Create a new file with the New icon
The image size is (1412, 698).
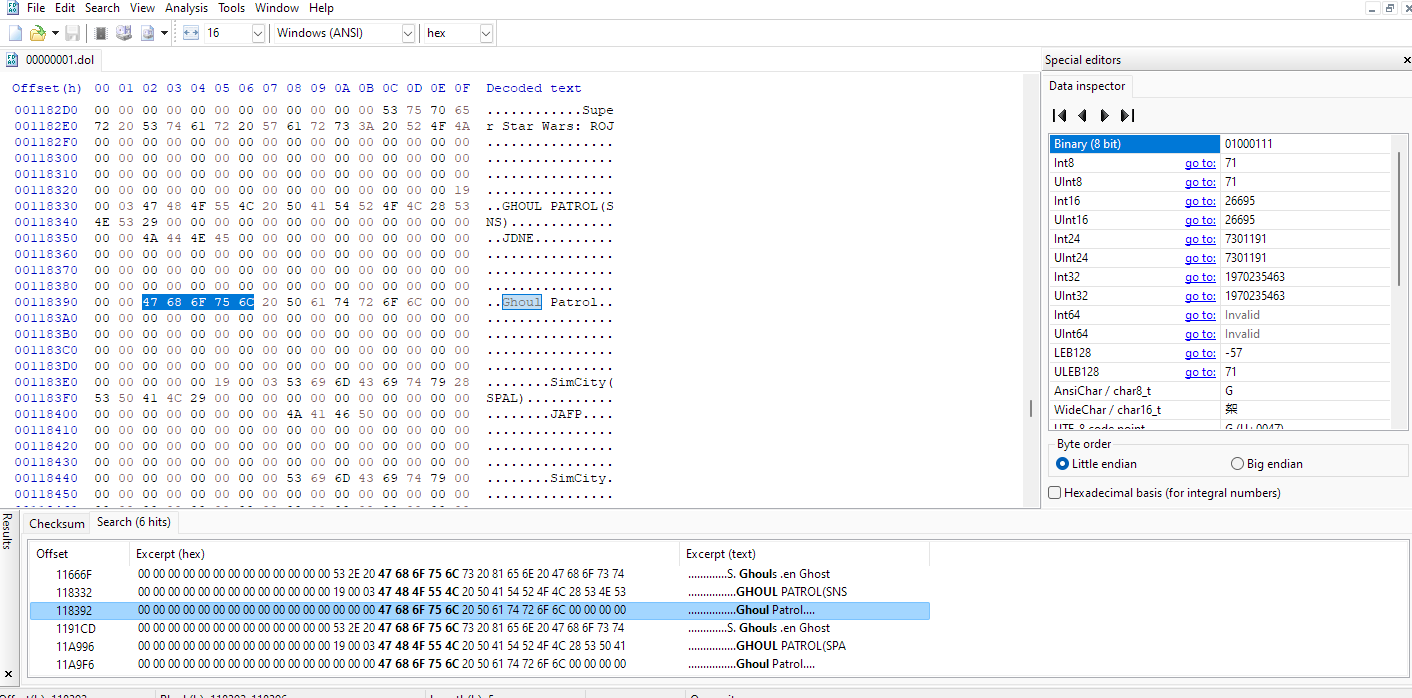[x=15, y=33]
